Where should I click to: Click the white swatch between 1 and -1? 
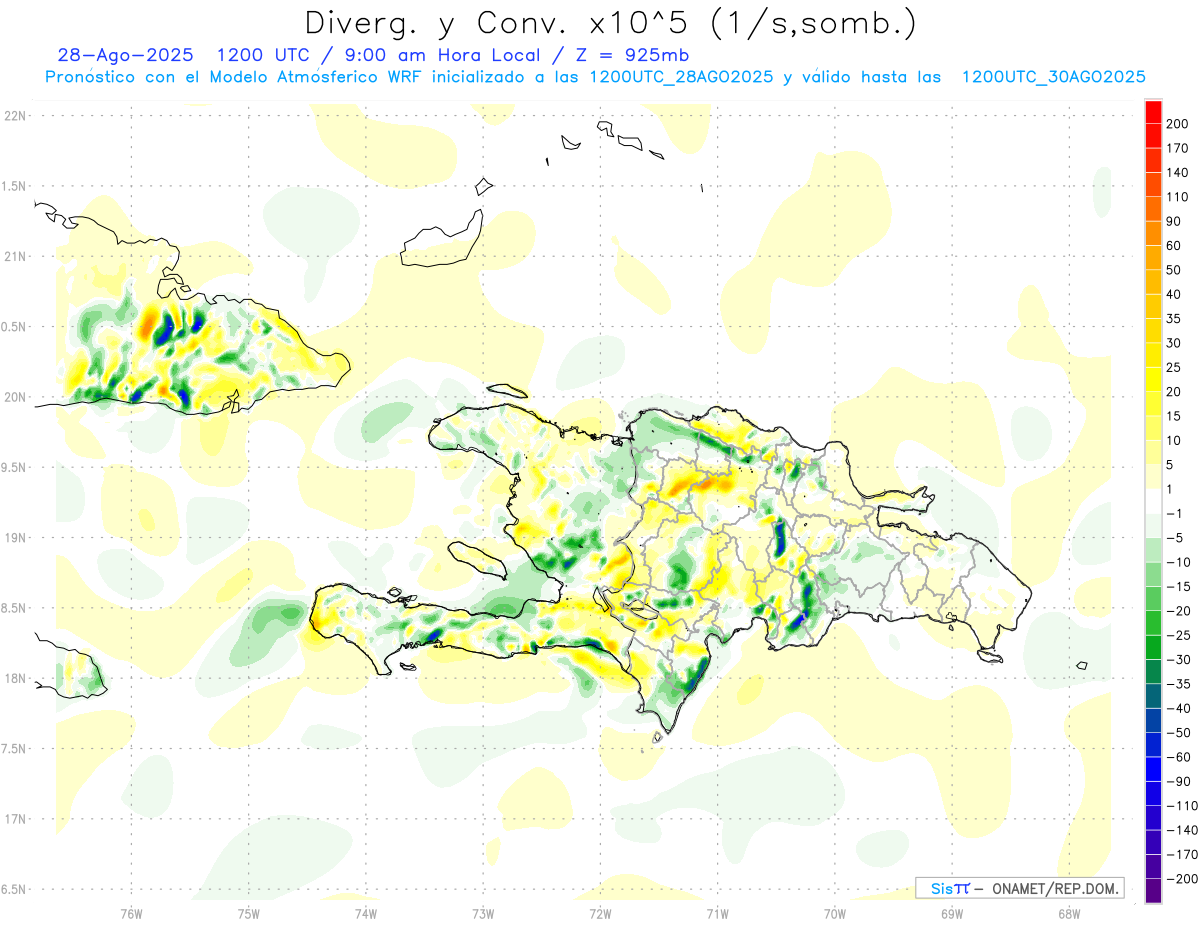[x=1154, y=501]
